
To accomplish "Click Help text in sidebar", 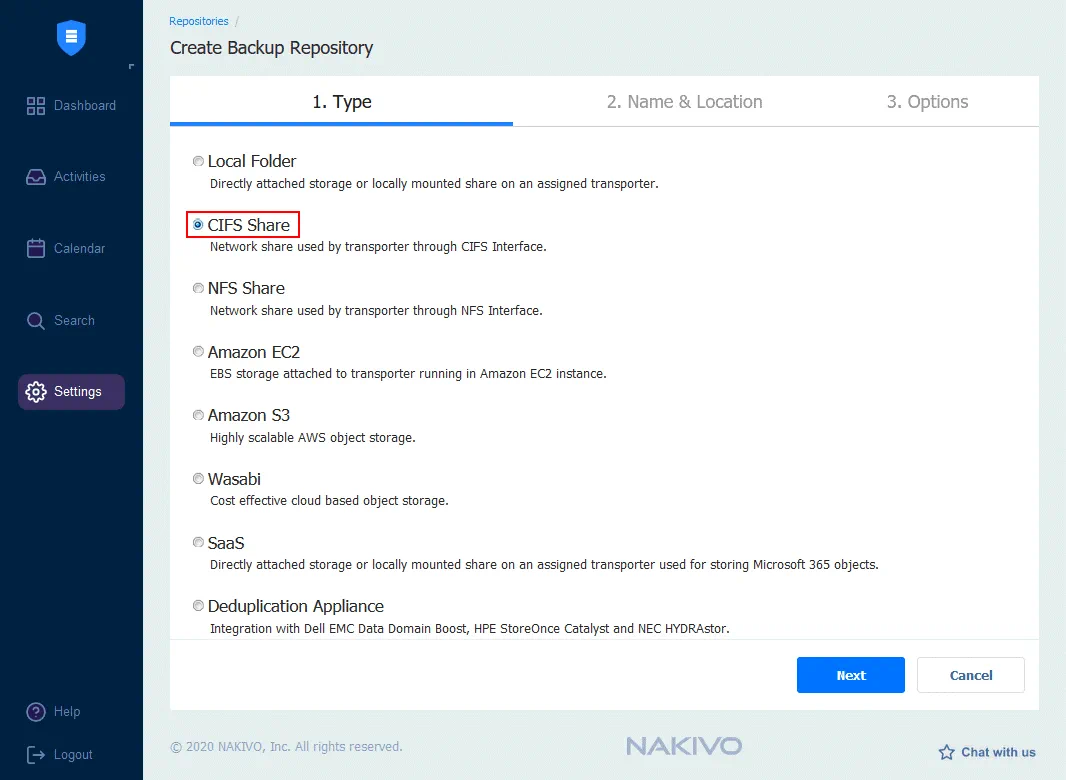I will click(67, 711).
